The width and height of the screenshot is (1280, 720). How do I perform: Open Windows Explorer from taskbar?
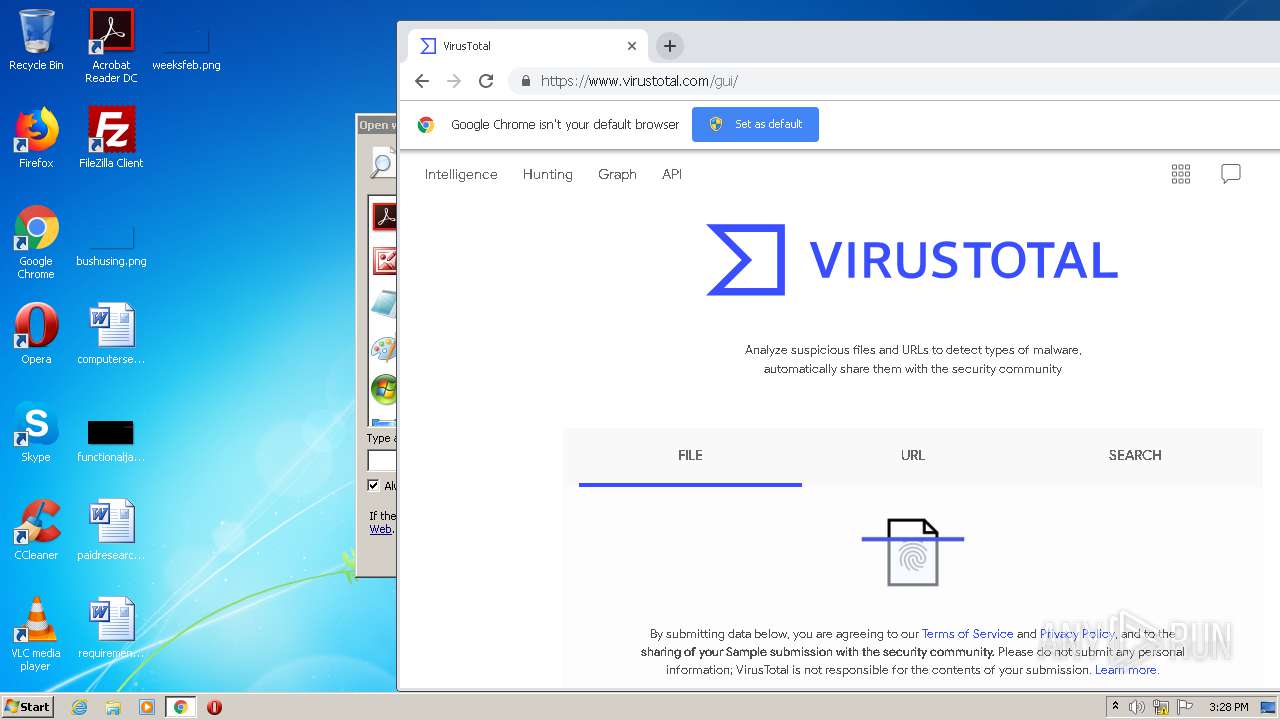[113, 707]
